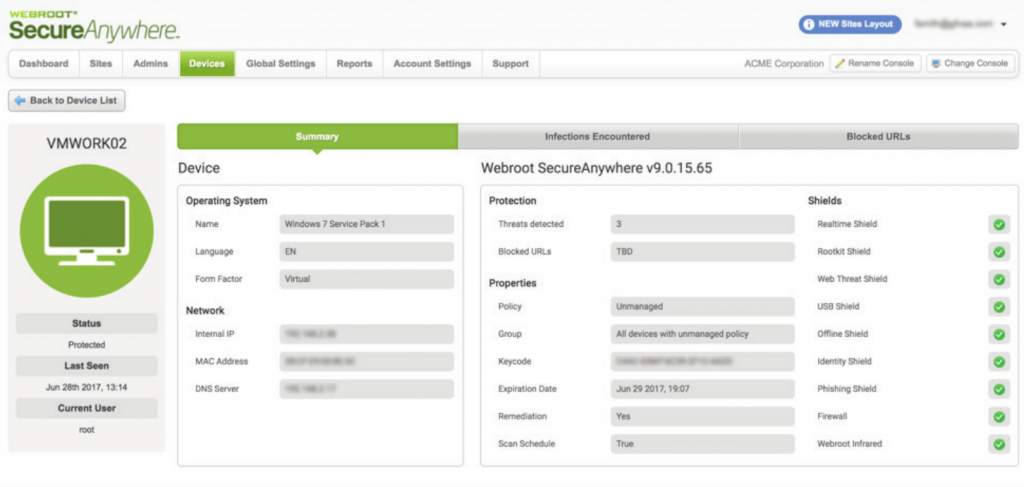This screenshot has height=487, width=1024.
Task: Click the Offline Shield green check icon
Action: click(x=999, y=334)
